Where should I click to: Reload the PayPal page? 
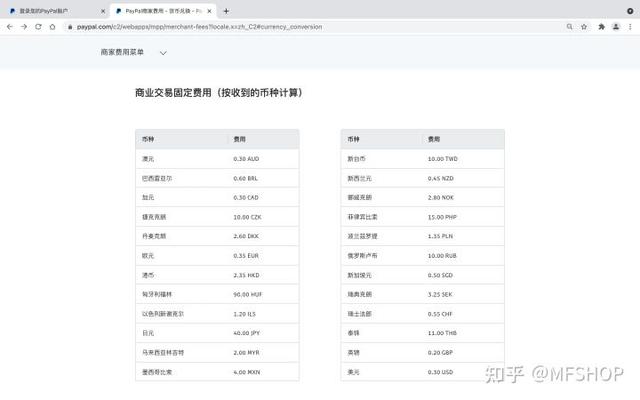(x=38, y=27)
